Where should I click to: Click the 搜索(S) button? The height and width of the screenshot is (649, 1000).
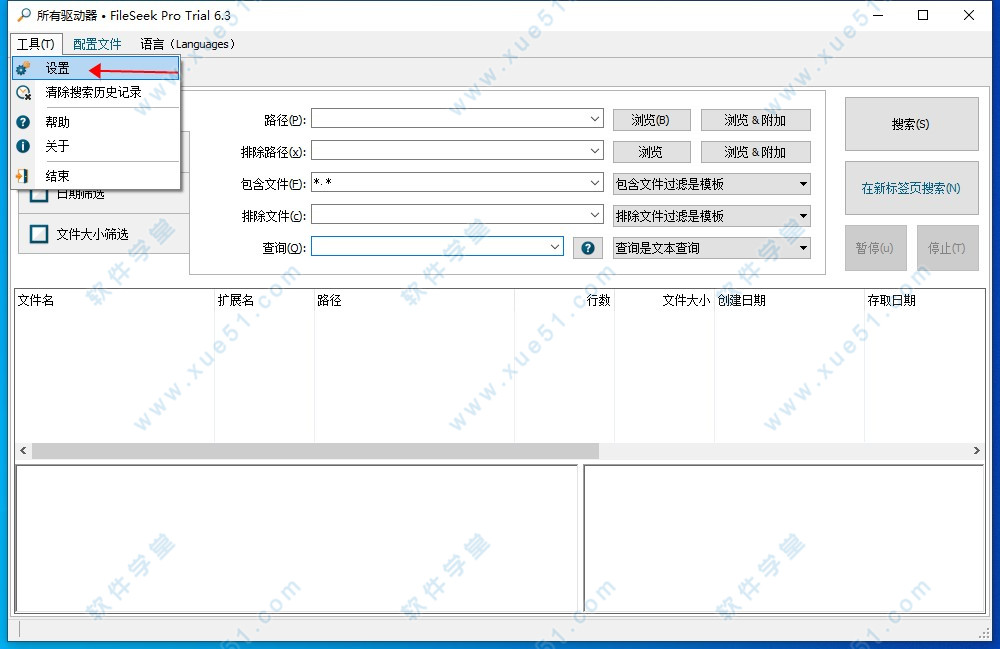click(911, 124)
